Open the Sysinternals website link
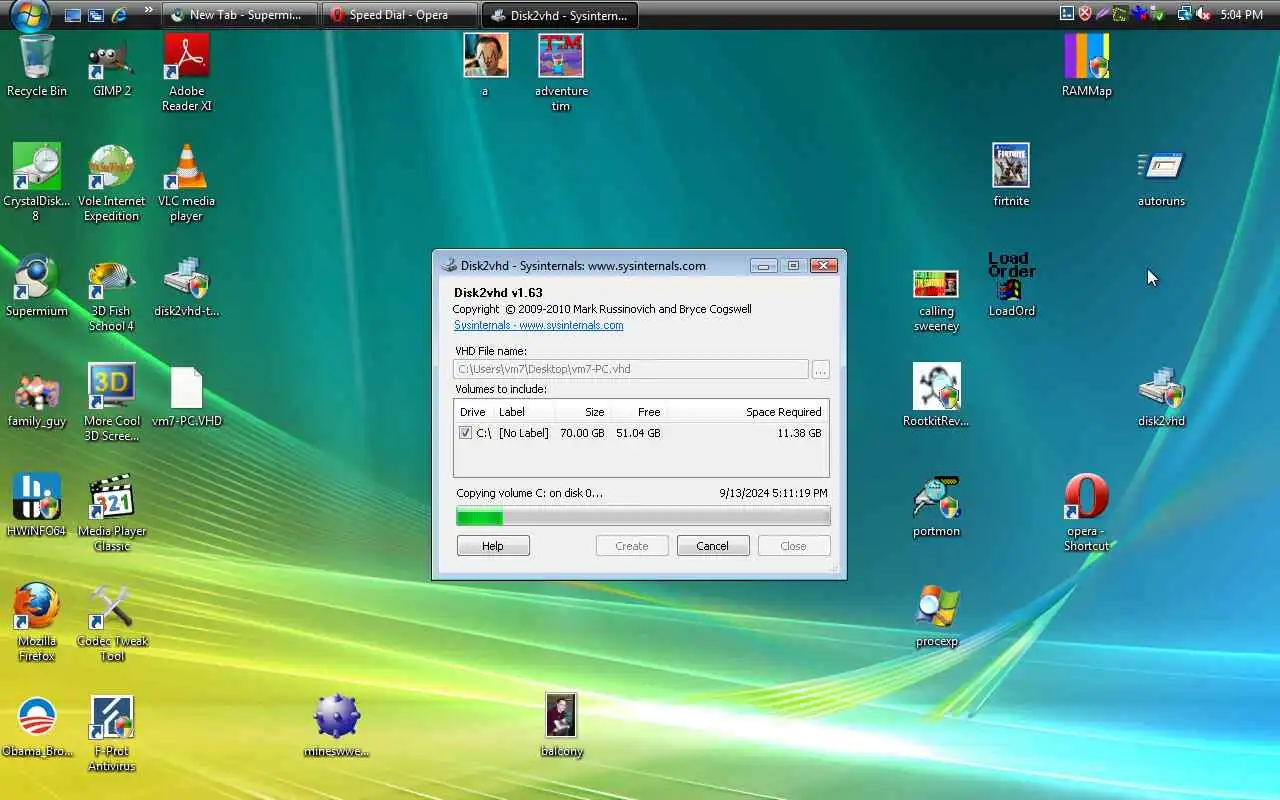 538,325
